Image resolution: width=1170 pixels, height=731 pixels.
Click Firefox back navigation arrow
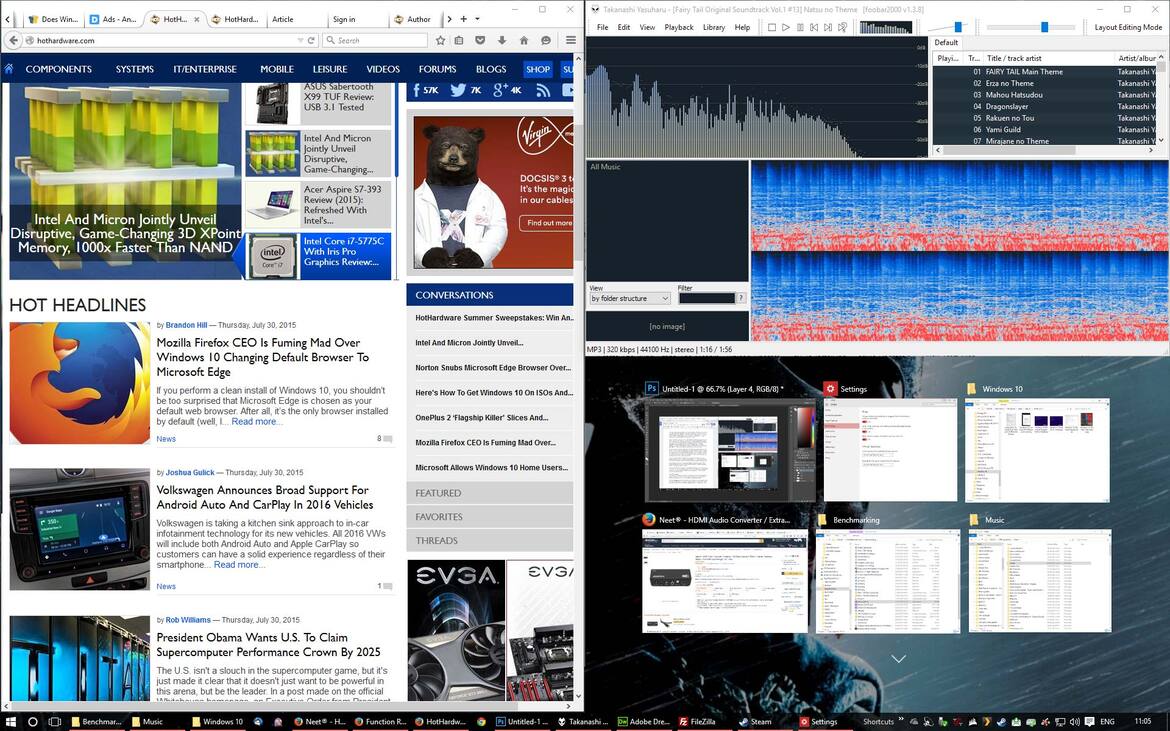coord(13,40)
